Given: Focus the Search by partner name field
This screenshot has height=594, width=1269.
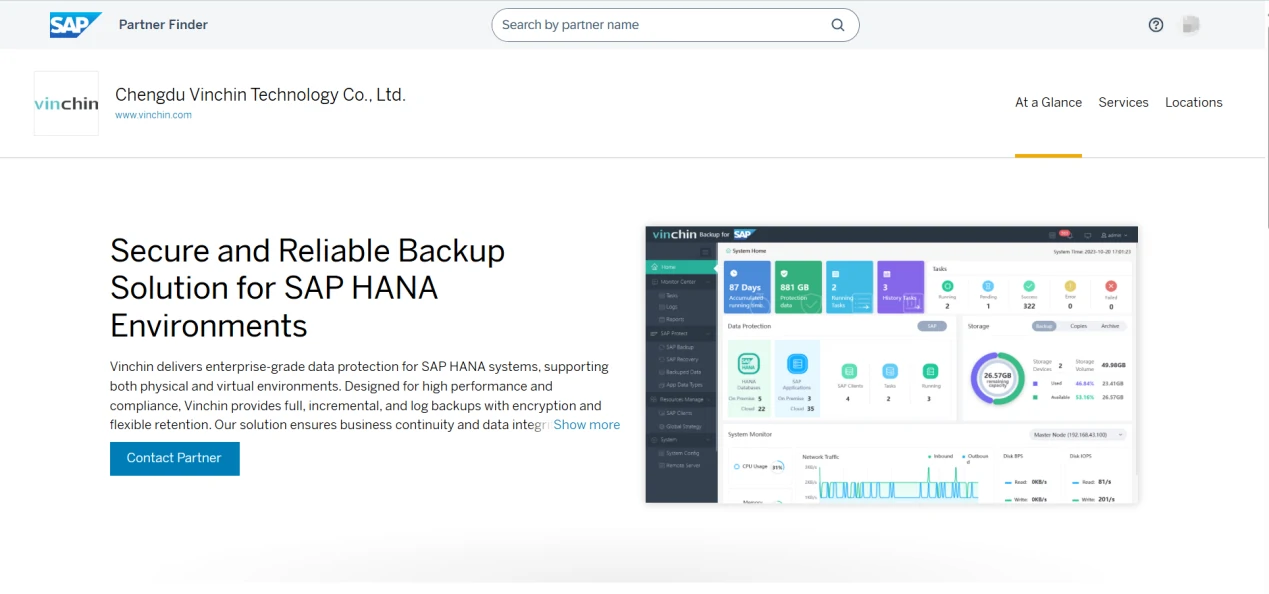Looking at the screenshot, I should coord(675,25).
